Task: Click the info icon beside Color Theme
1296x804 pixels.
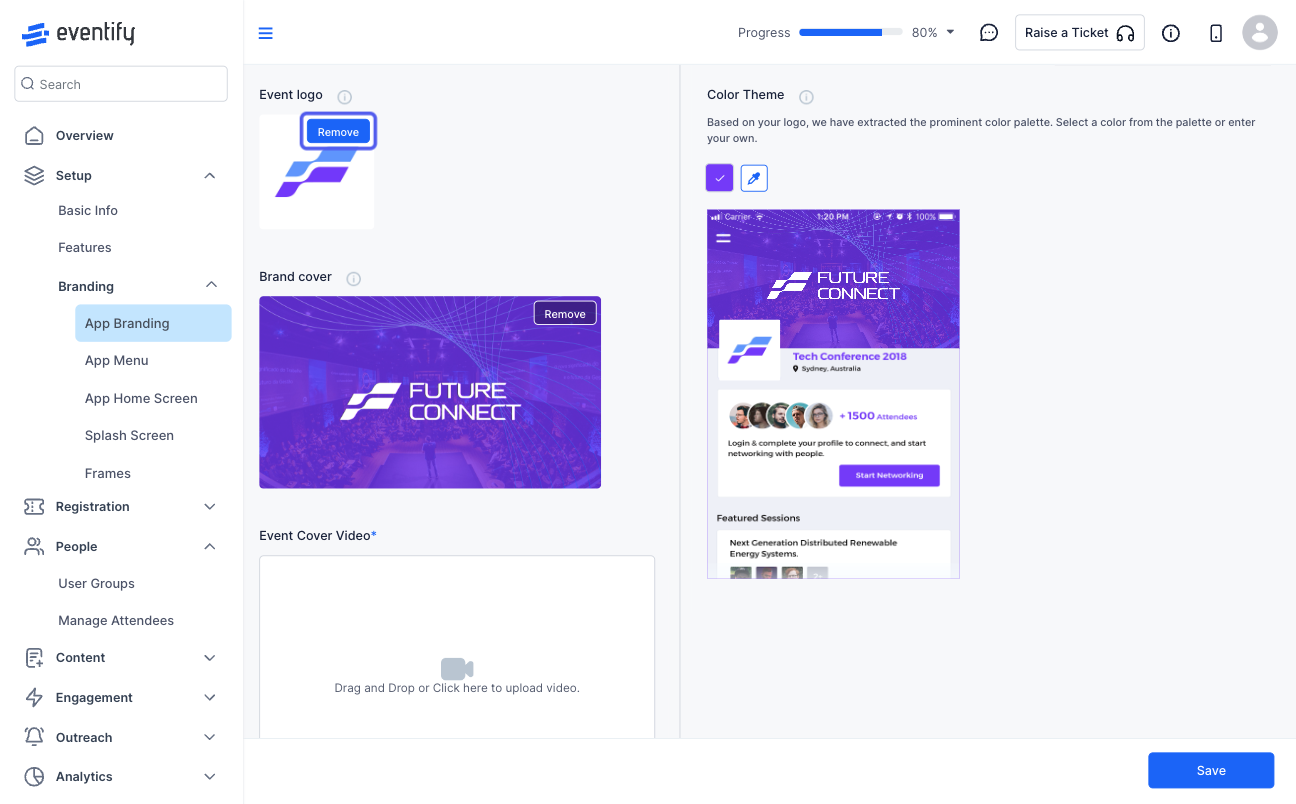Action: point(806,97)
